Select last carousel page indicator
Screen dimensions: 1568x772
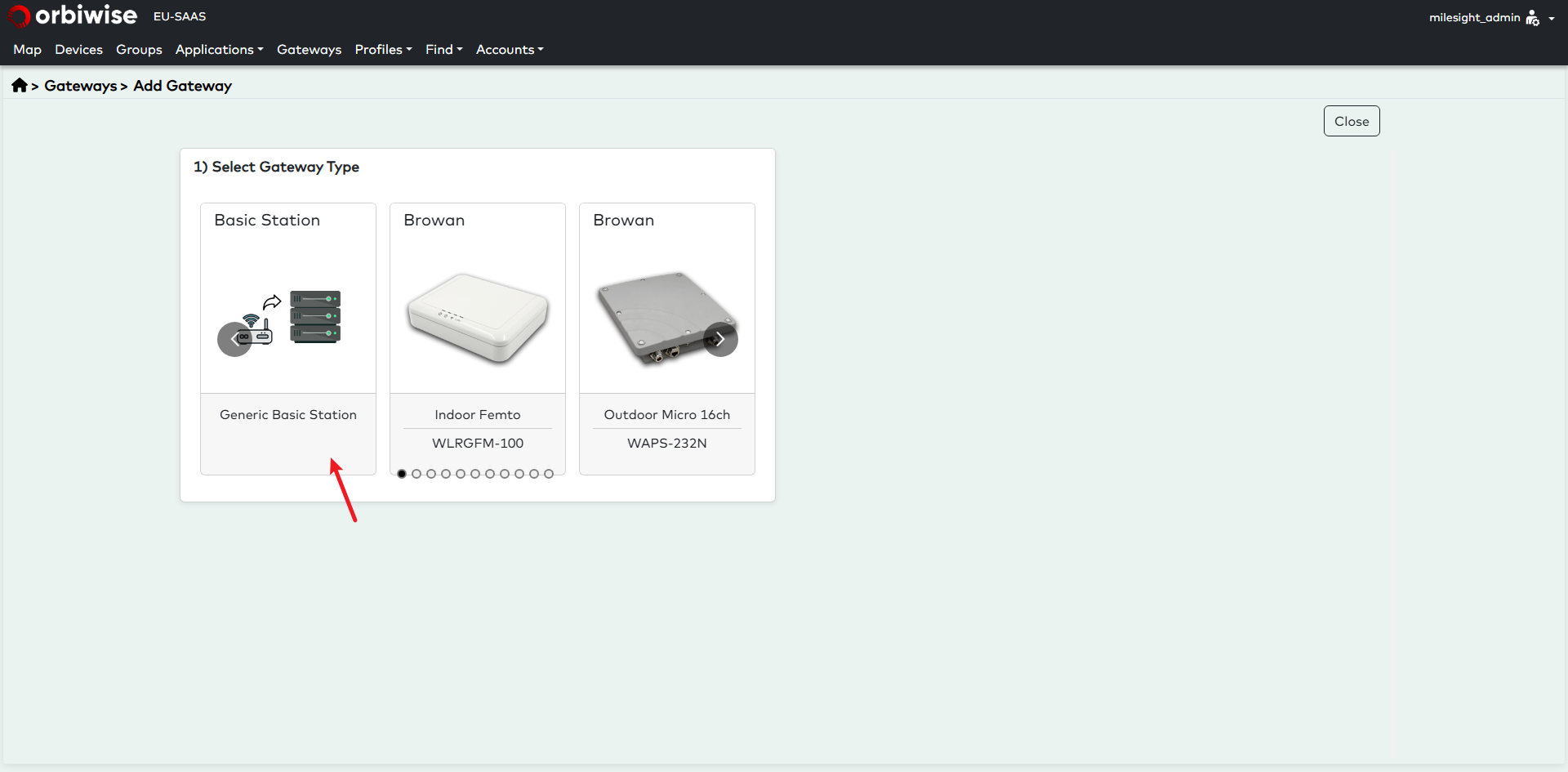pyautogui.click(x=549, y=474)
